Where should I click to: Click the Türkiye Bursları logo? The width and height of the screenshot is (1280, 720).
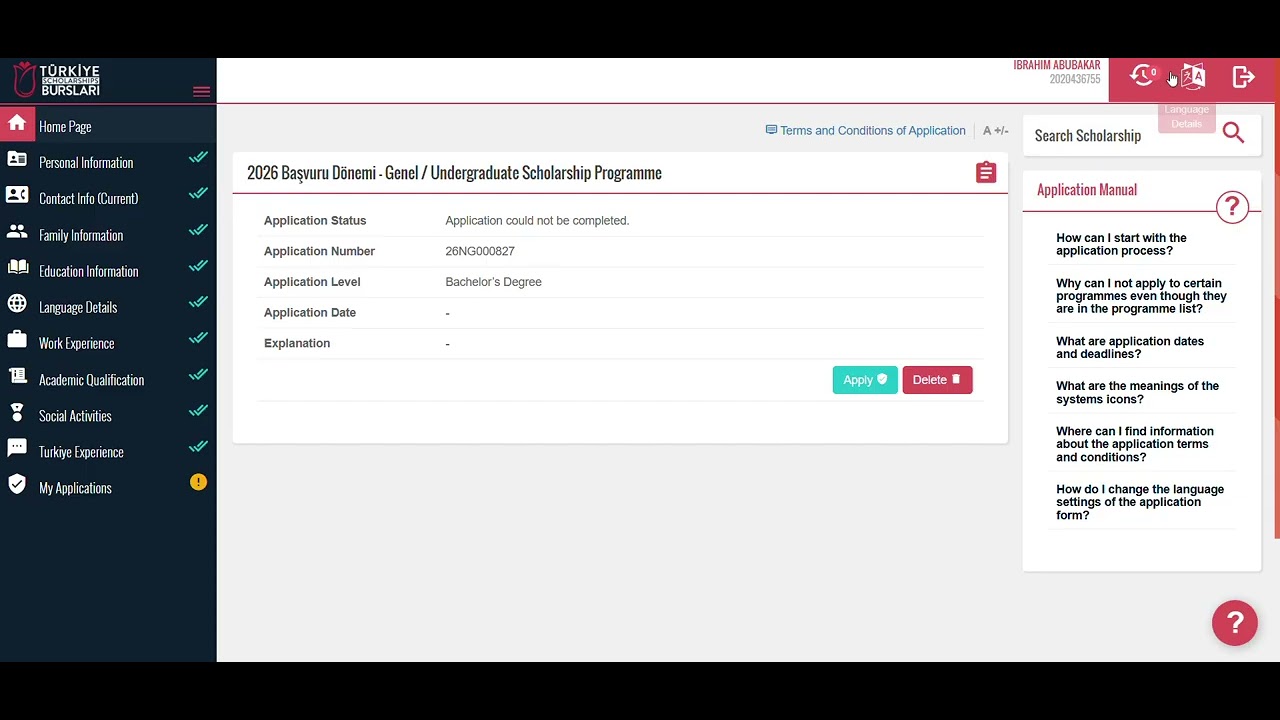(57, 80)
